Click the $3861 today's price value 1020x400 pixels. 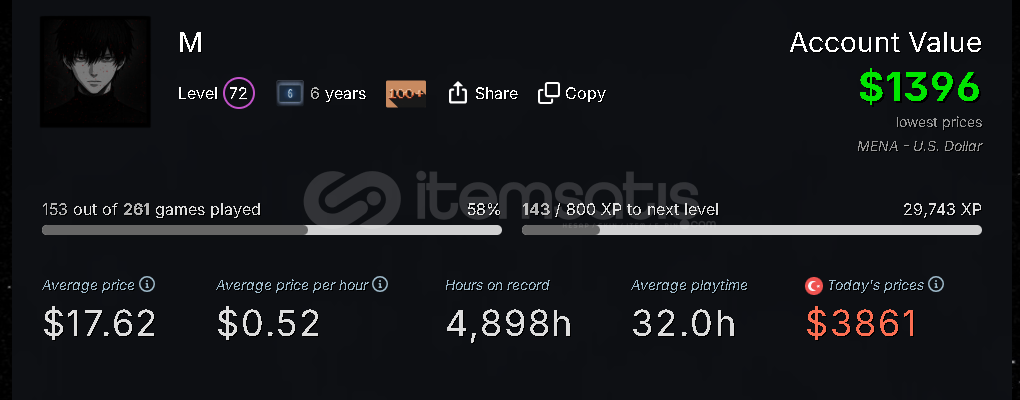[862, 323]
